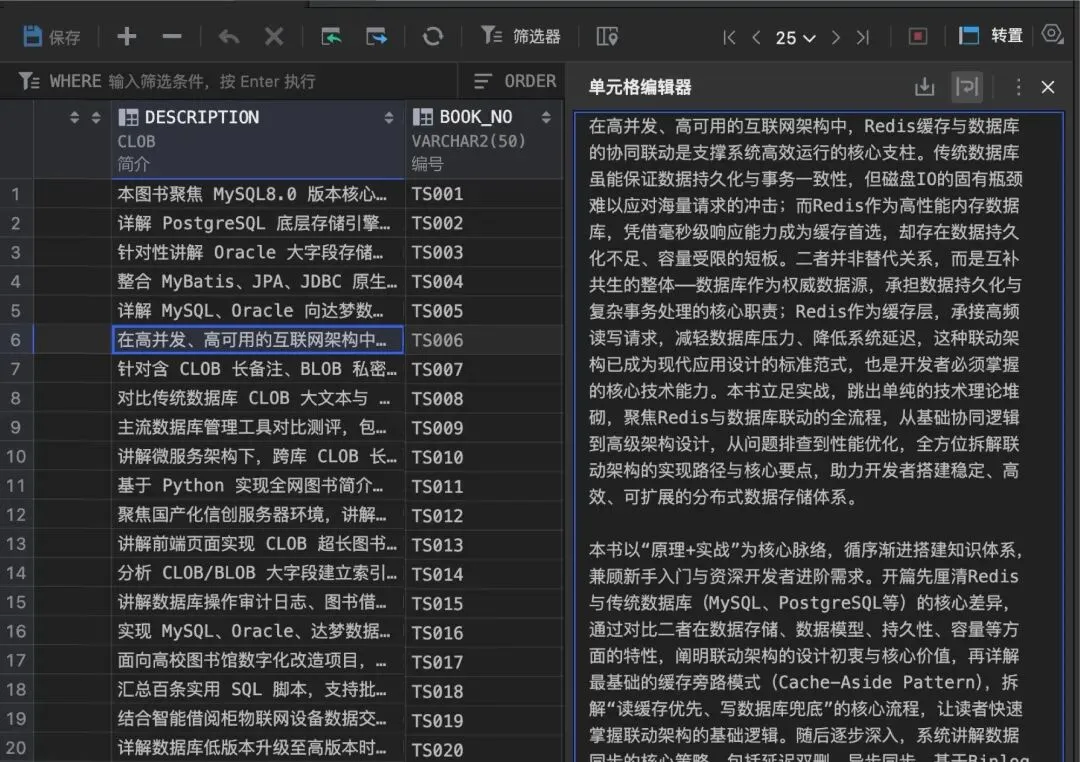Click row number 10 header
Screen dimensions: 1080x762
(x=16, y=456)
